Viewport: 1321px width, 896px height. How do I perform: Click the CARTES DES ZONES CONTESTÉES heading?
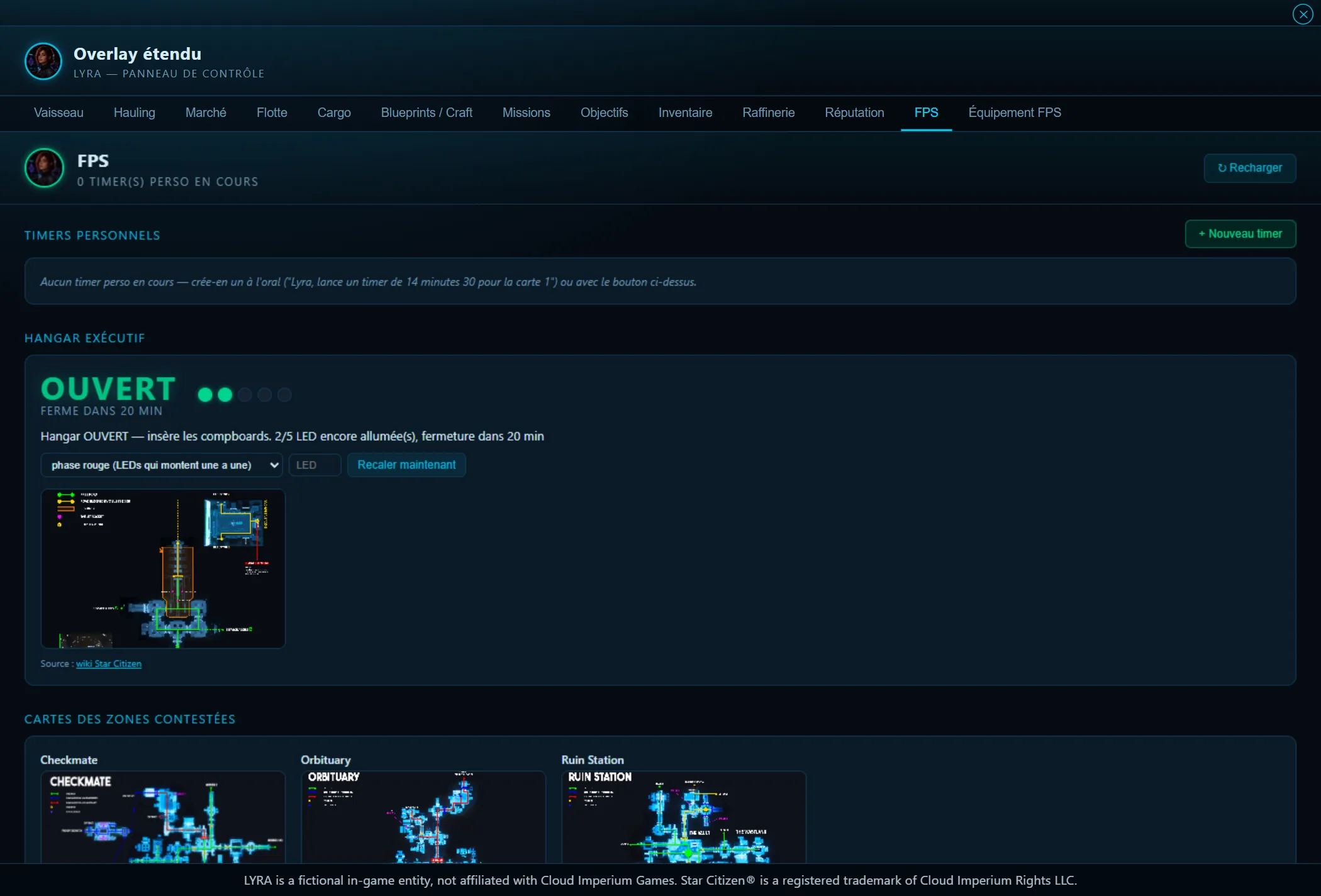point(130,719)
